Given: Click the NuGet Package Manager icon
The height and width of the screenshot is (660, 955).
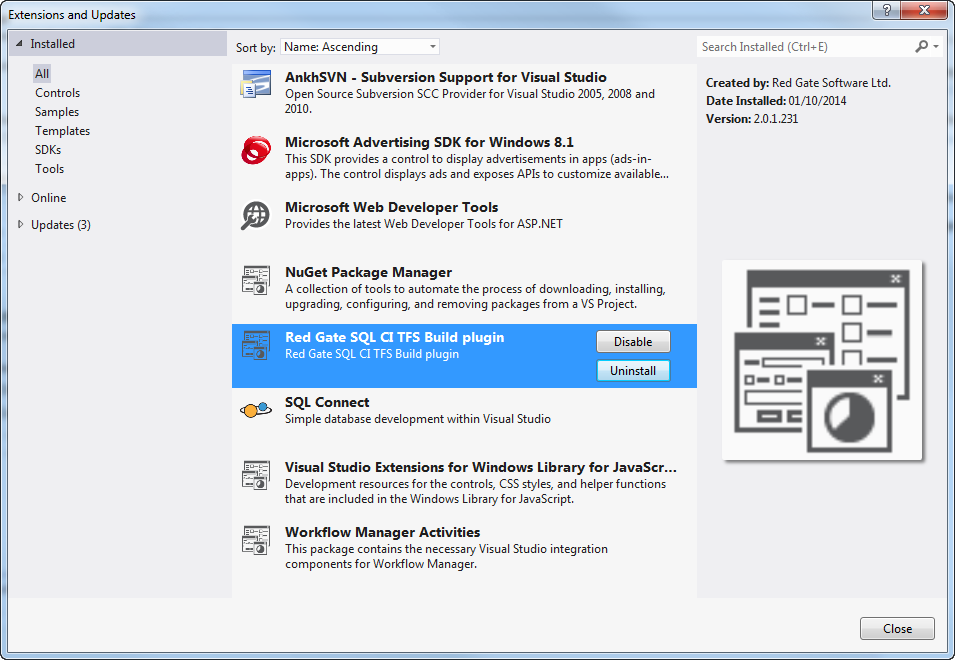Looking at the screenshot, I should [x=256, y=280].
